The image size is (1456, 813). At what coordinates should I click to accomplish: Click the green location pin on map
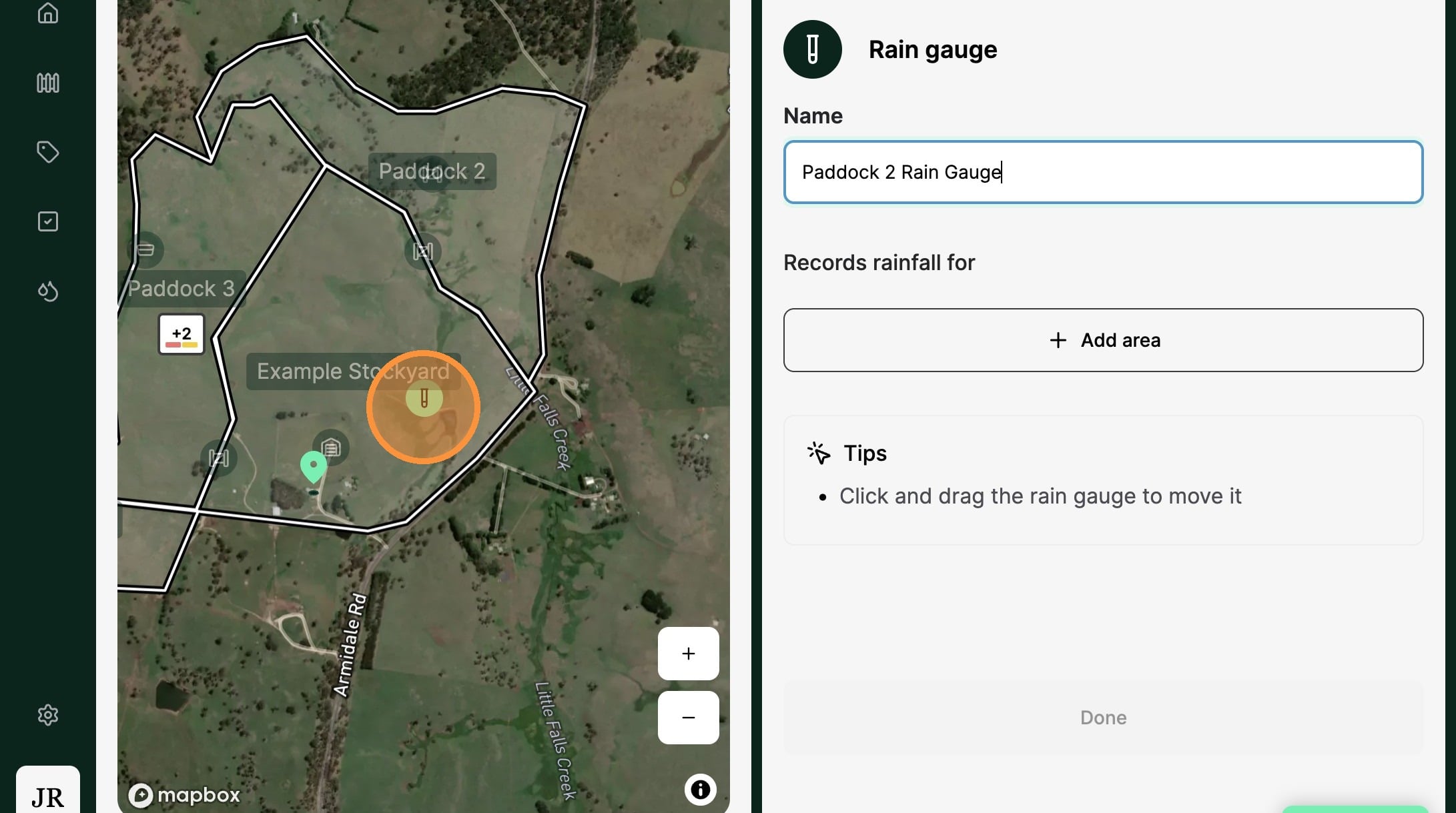tap(313, 465)
